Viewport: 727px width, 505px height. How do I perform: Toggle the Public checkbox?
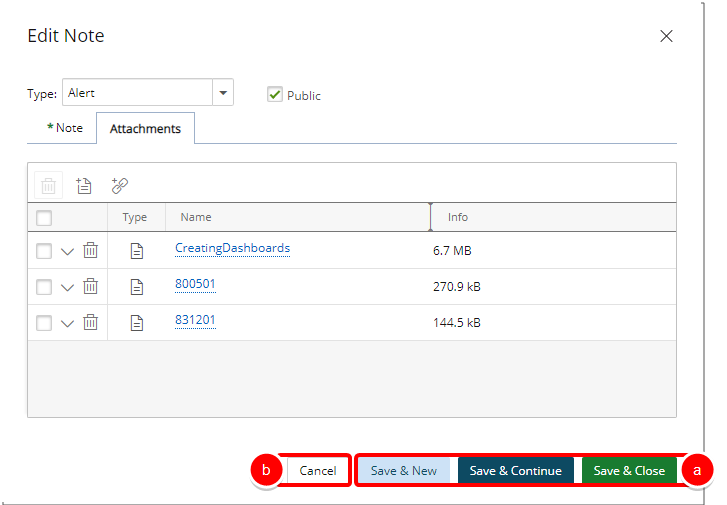275,95
